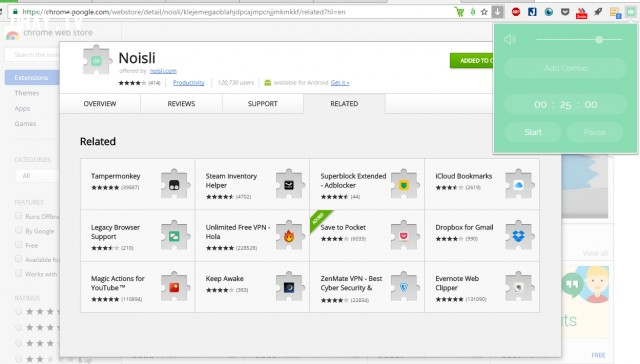
Task: Click the shopping cart icon in address bar
Action: point(459,12)
